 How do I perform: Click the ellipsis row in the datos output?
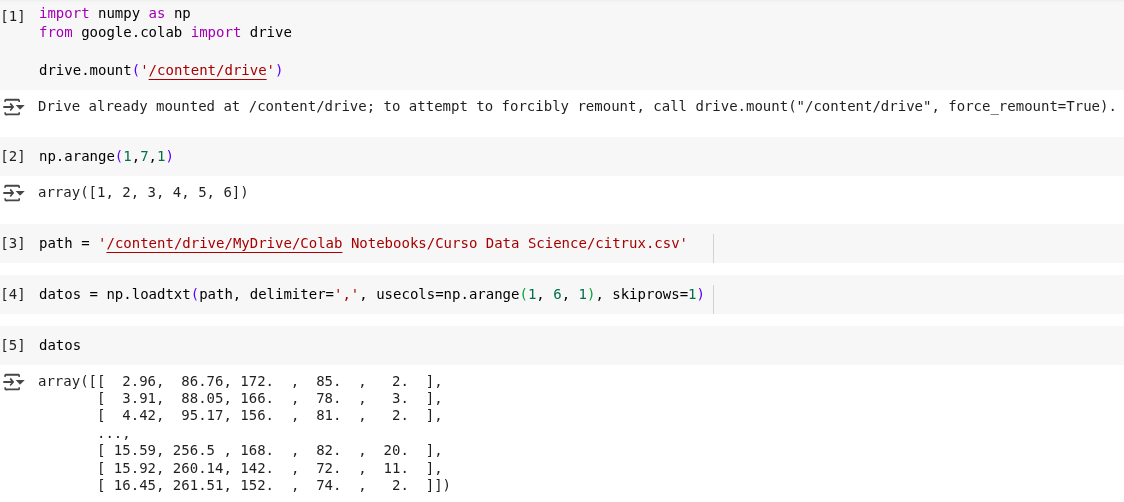(x=114, y=433)
